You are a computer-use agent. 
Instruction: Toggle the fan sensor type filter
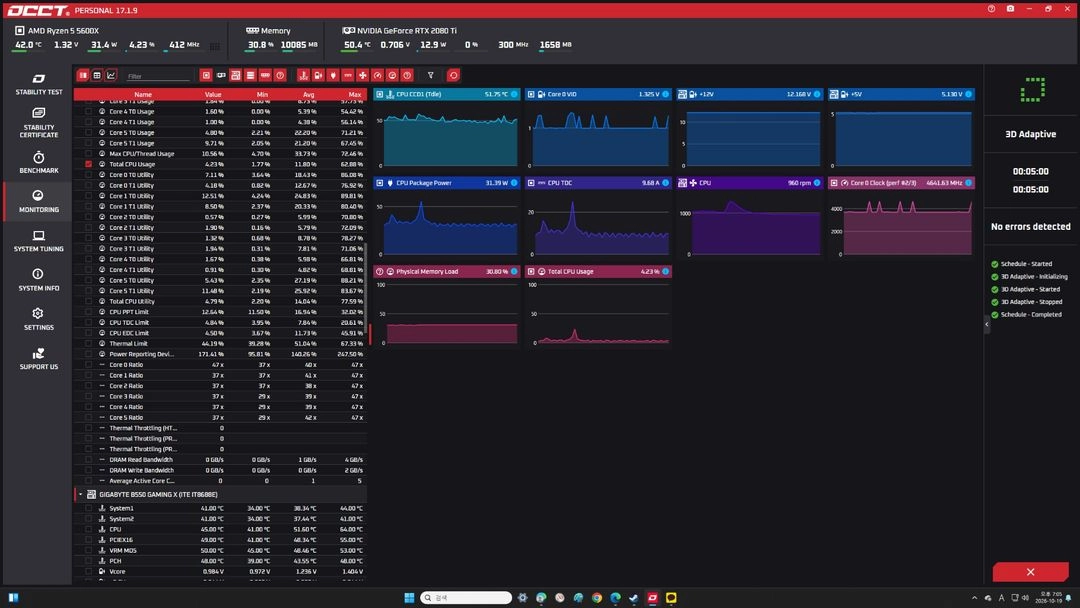pyautogui.click(x=363, y=75)
